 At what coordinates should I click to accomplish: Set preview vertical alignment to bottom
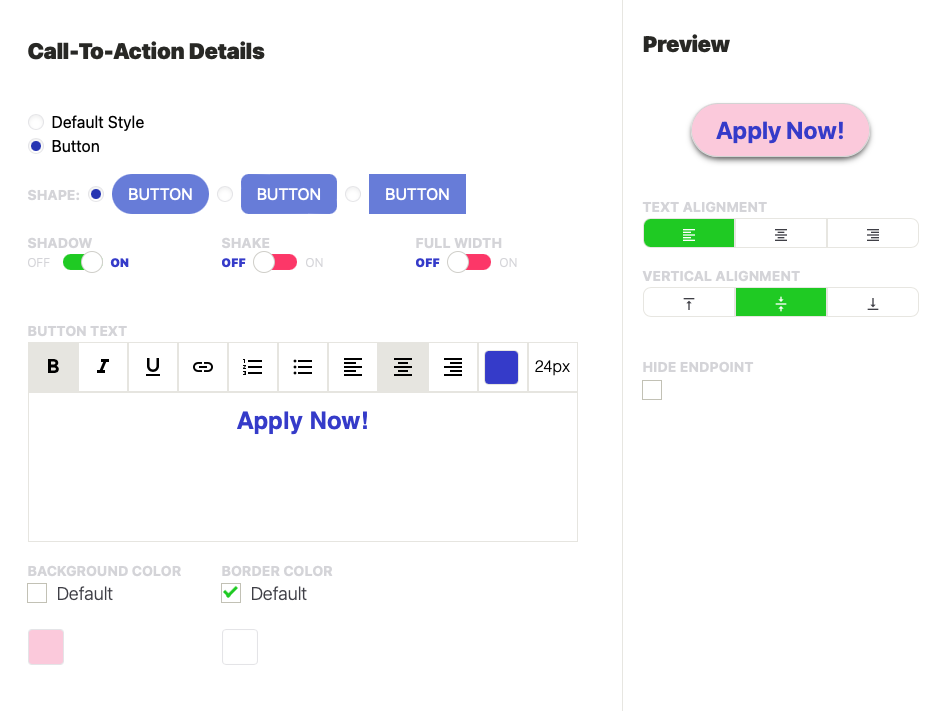click(873, 303)
